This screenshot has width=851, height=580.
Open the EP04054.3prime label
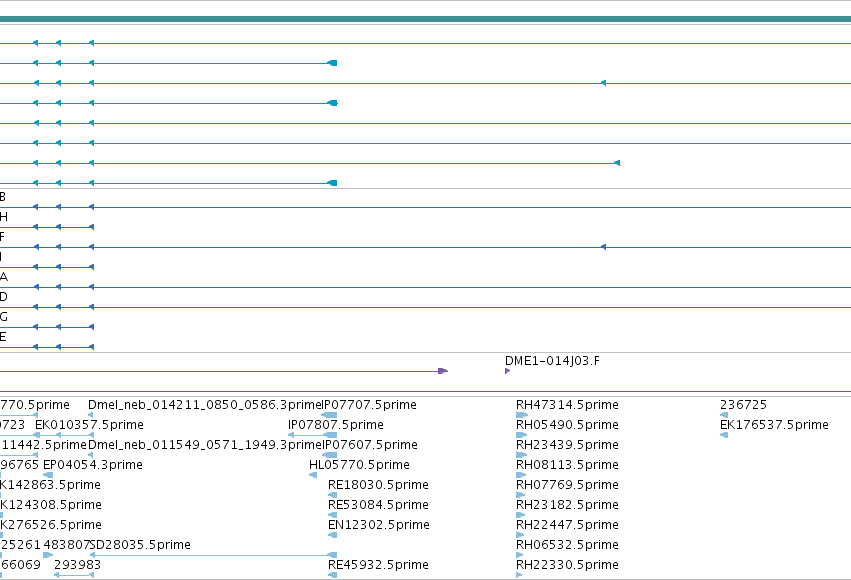(93, 464)
